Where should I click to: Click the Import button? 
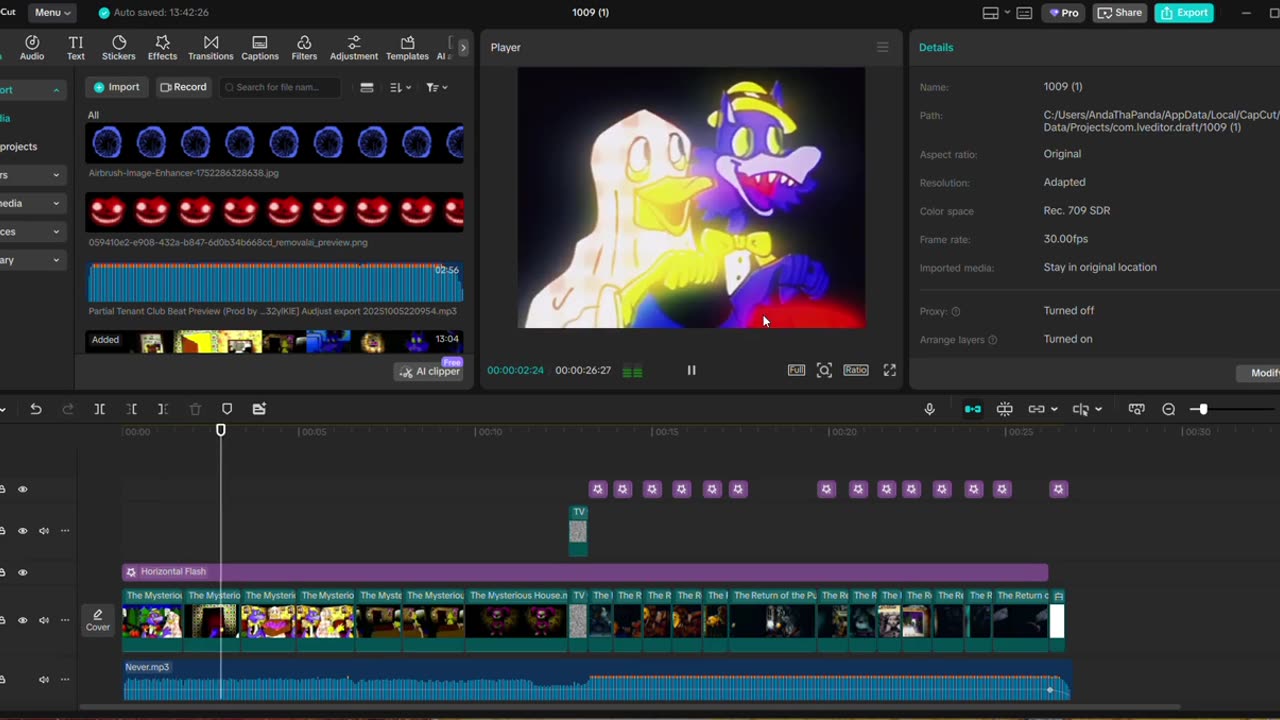tap(115, 87)
